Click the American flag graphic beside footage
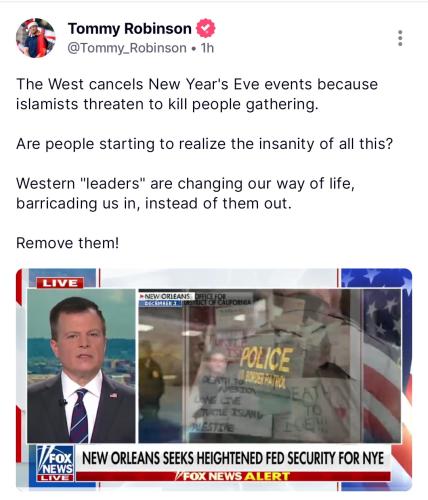 coord(381,366)
